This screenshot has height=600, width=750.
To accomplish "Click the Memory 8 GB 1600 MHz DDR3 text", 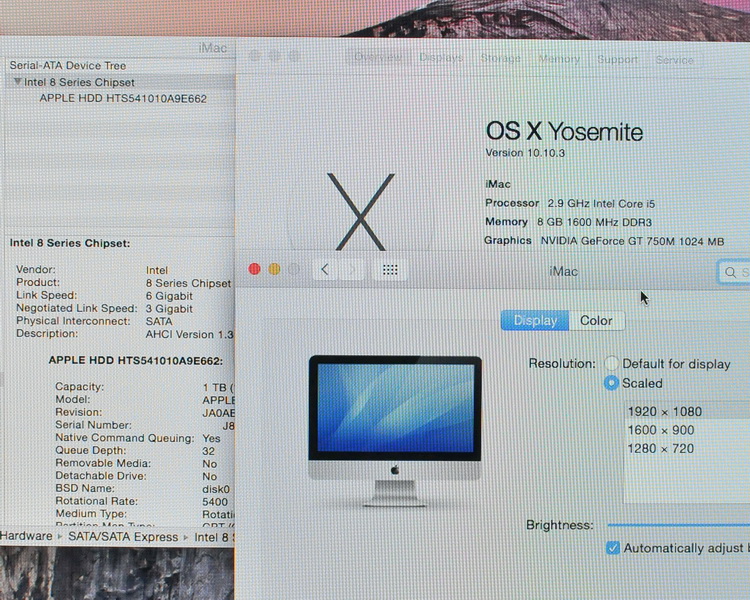I will tap(568, 222).
